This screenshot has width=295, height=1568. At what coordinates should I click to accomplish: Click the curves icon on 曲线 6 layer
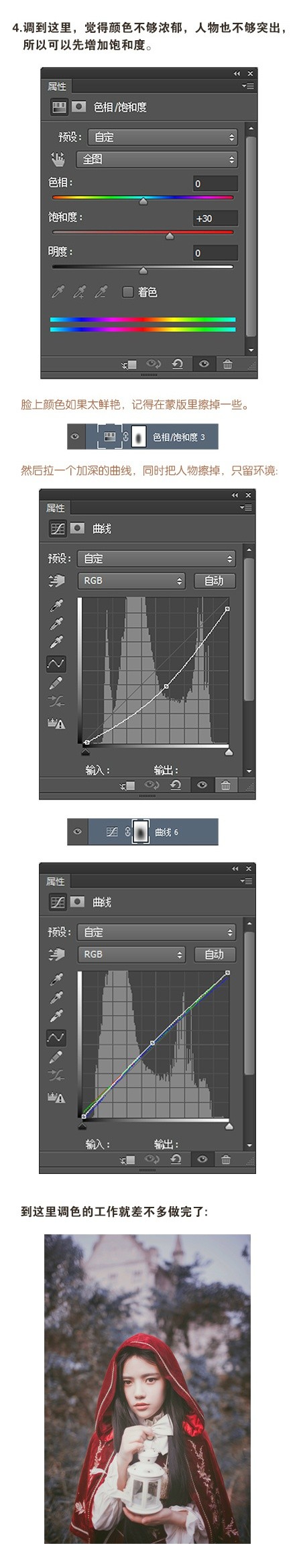112,832
